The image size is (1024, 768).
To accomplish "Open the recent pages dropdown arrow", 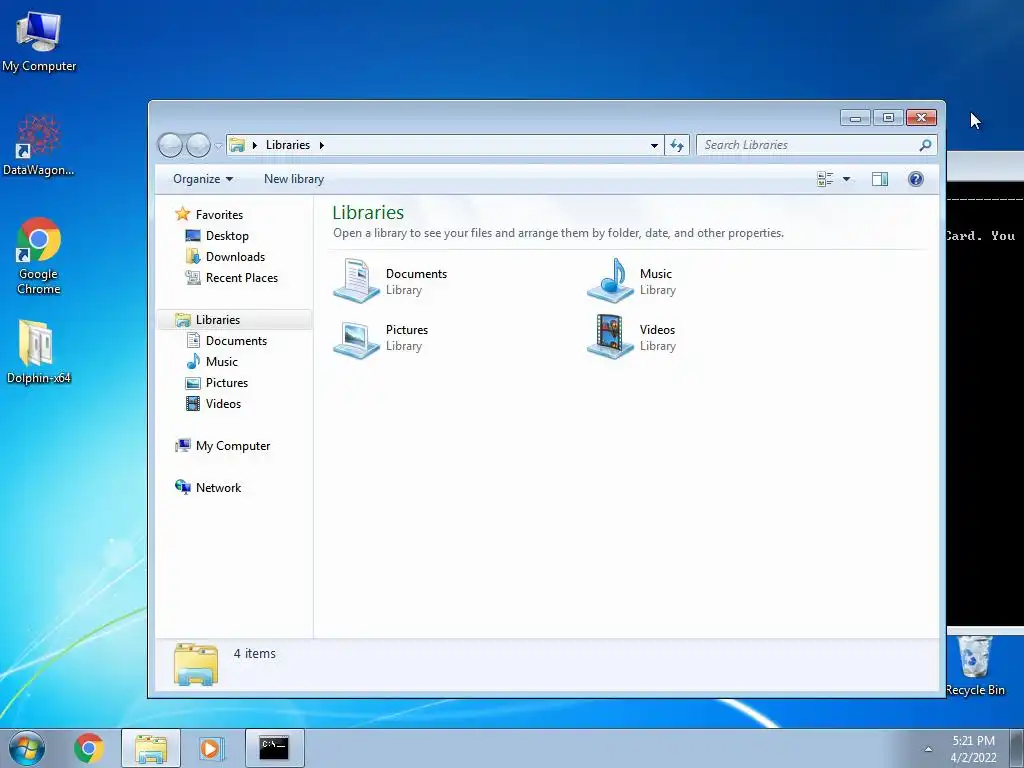I will [x=218, y=146].
